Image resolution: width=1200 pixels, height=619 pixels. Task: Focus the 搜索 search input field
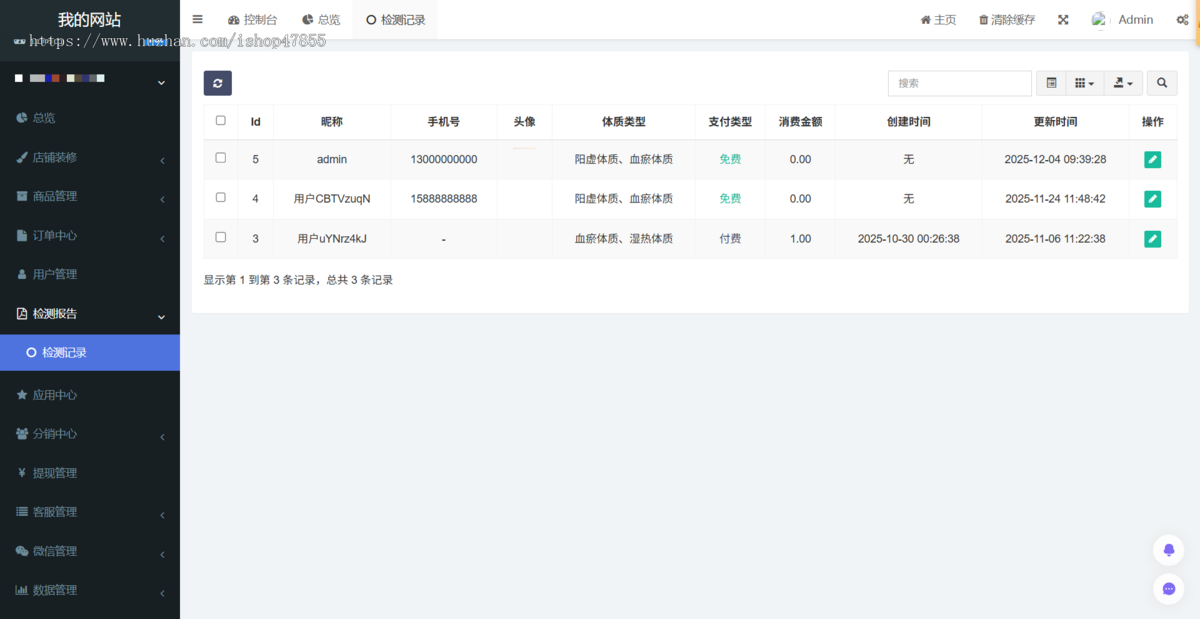coord(960,83)
